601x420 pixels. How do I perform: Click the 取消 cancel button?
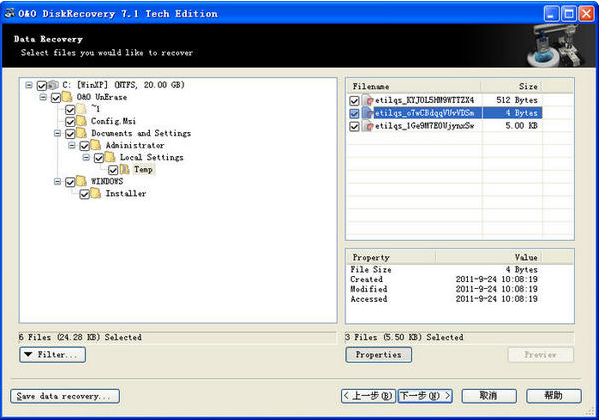pos(489,396)
